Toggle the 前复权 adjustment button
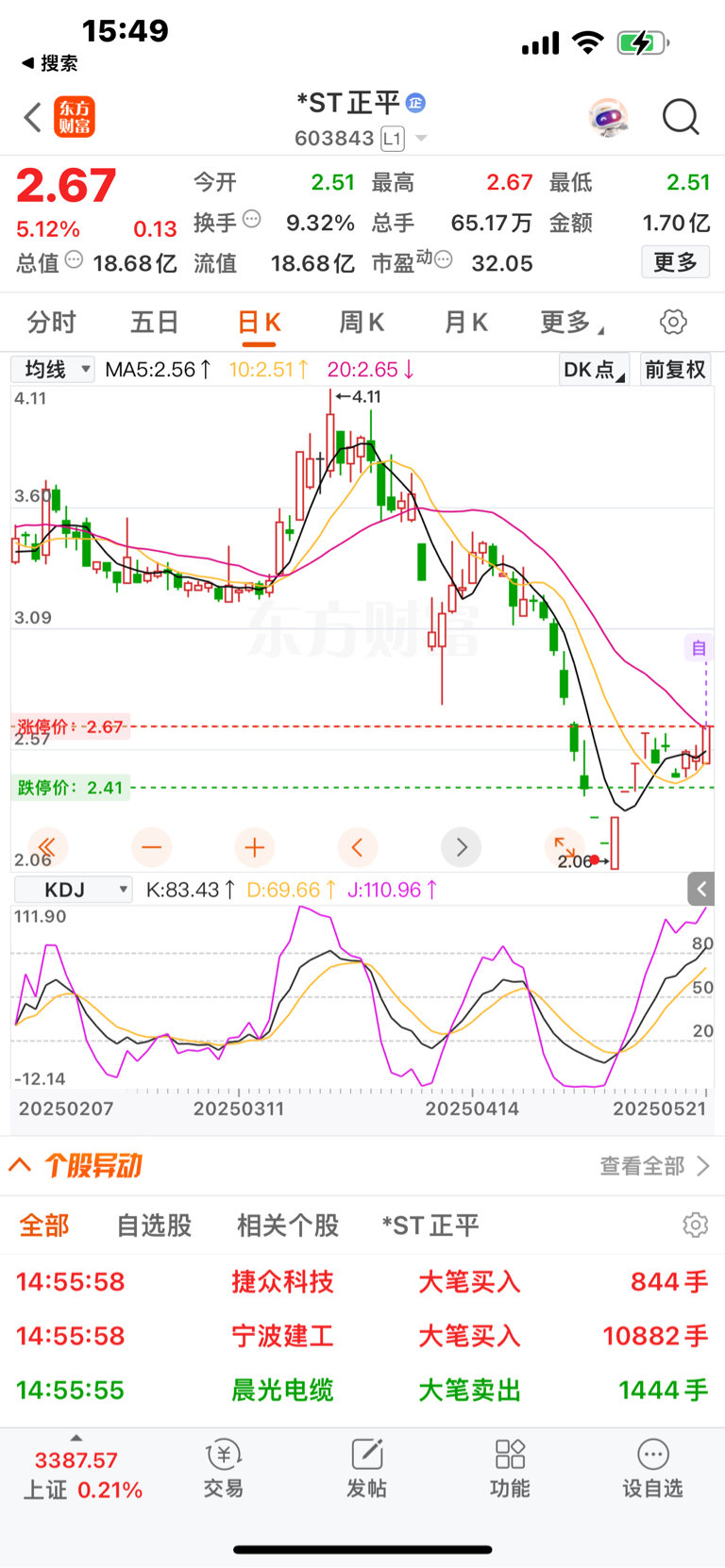The image size is (725, 1568). click(675, 369)
